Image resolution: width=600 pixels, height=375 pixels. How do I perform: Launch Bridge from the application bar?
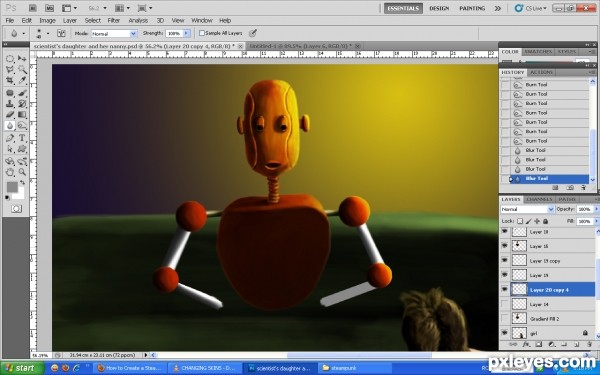(33, 8)
